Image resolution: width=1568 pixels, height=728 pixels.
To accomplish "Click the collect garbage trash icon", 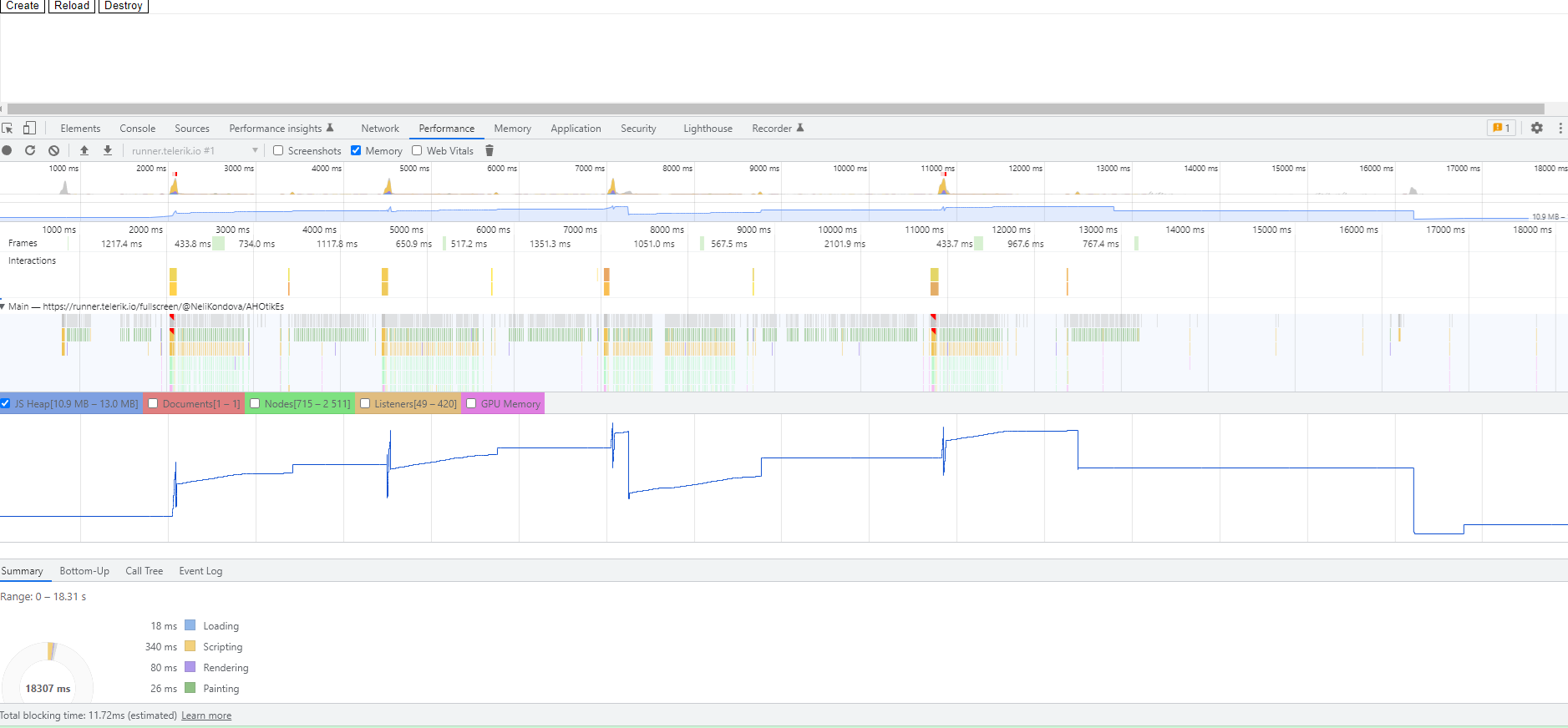I will (x=490, y=150).
